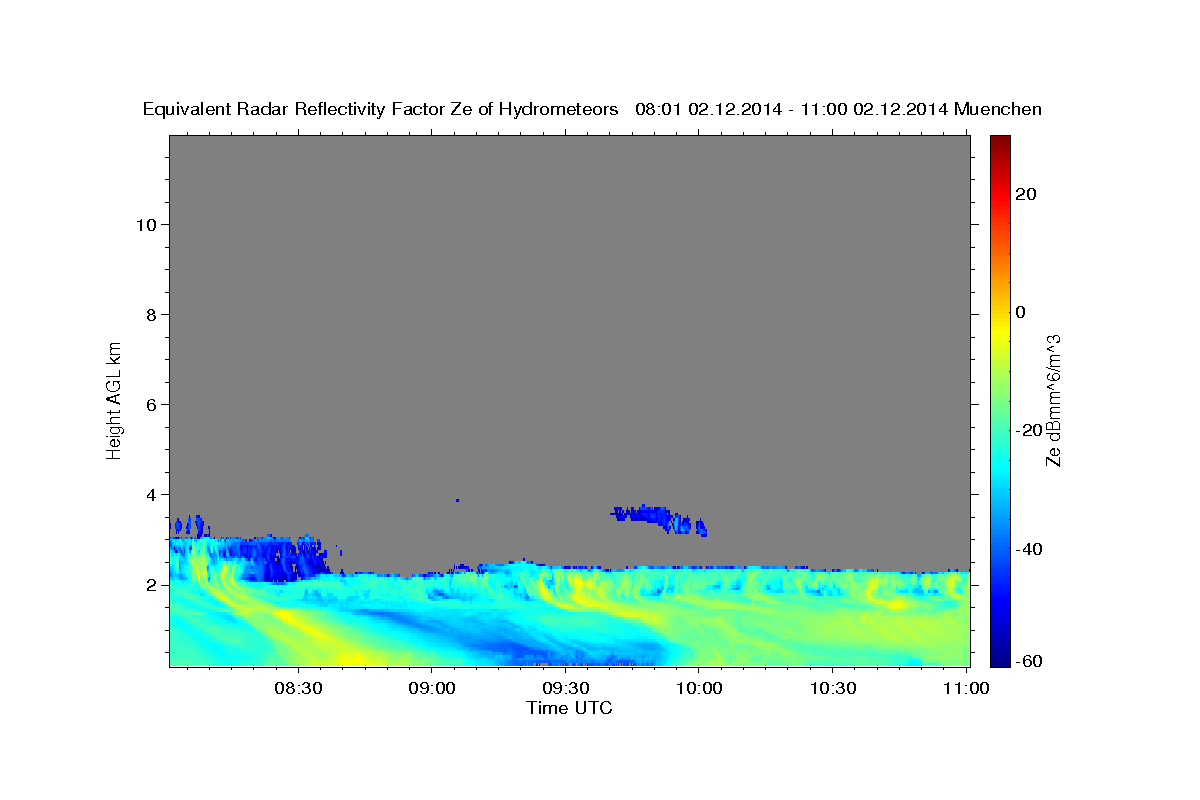The height and width of the screenshot is (800, 1200).
Task: Click the tiny blue echo dot near 4 km
Action: [457, 500]
